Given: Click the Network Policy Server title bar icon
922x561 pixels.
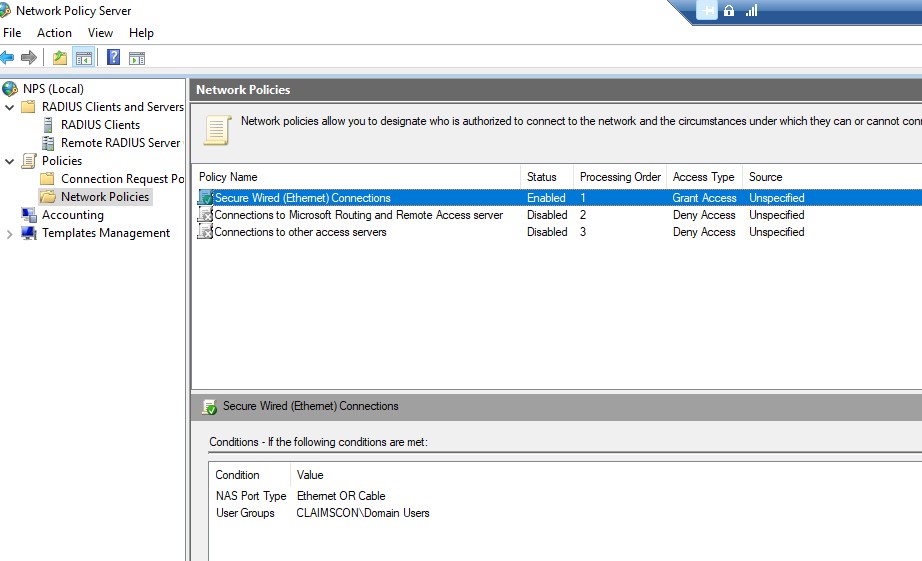Looking at the screenshot, I should point(5,11).
